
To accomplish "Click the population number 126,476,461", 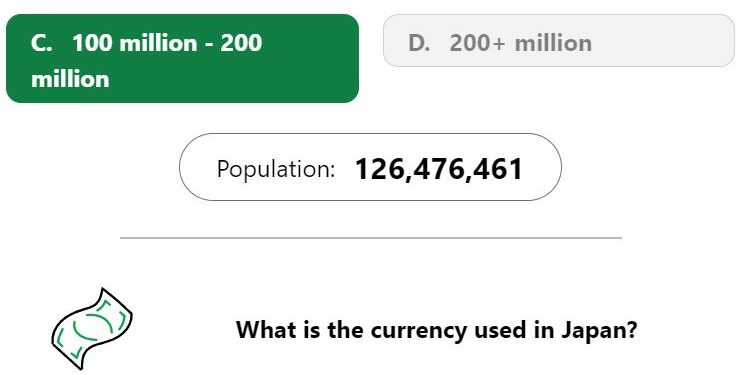I will click(x=439, y=169).
